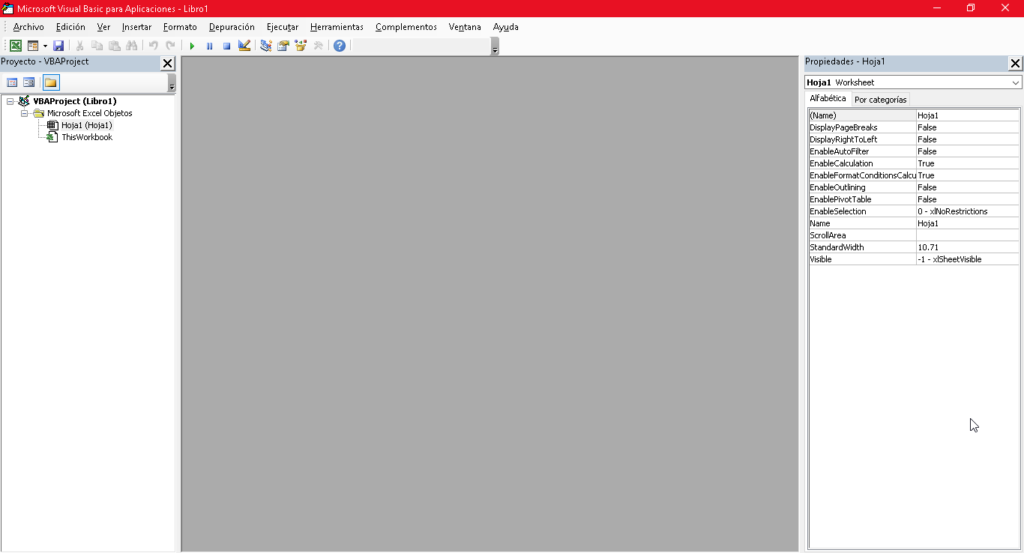
Task: Open the Edición menu
Action: tap(71, 27)
